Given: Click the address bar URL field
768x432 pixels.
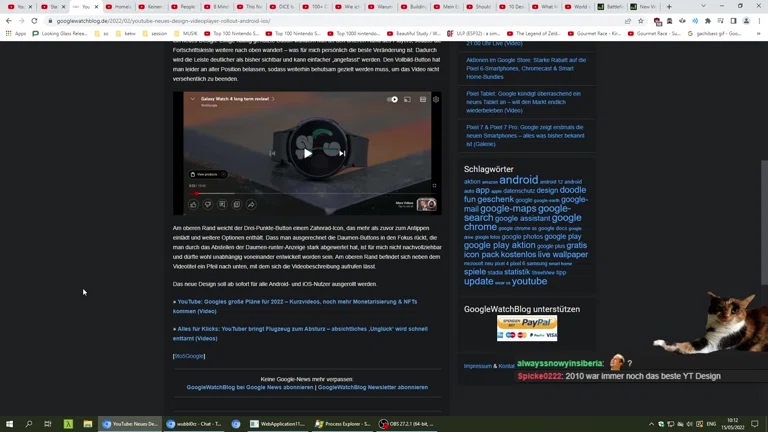Looking at the screenshot, I should coord(333,21).
